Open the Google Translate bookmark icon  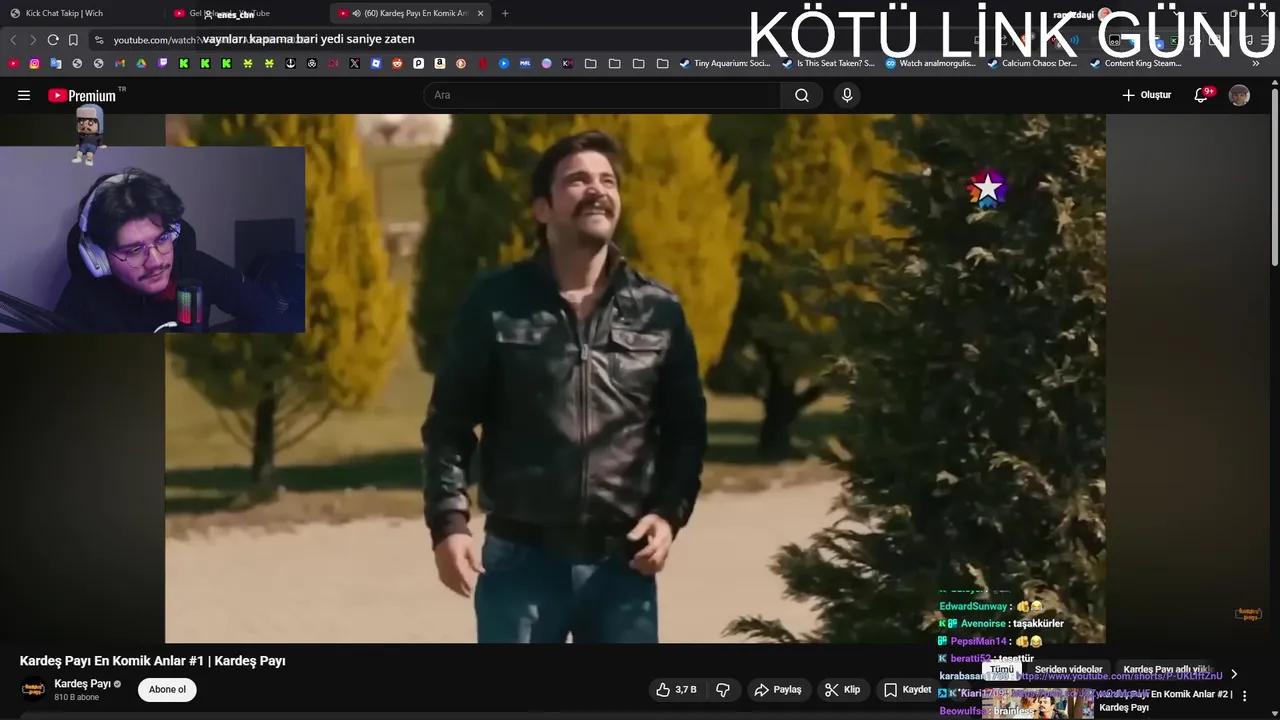(56, 63)
